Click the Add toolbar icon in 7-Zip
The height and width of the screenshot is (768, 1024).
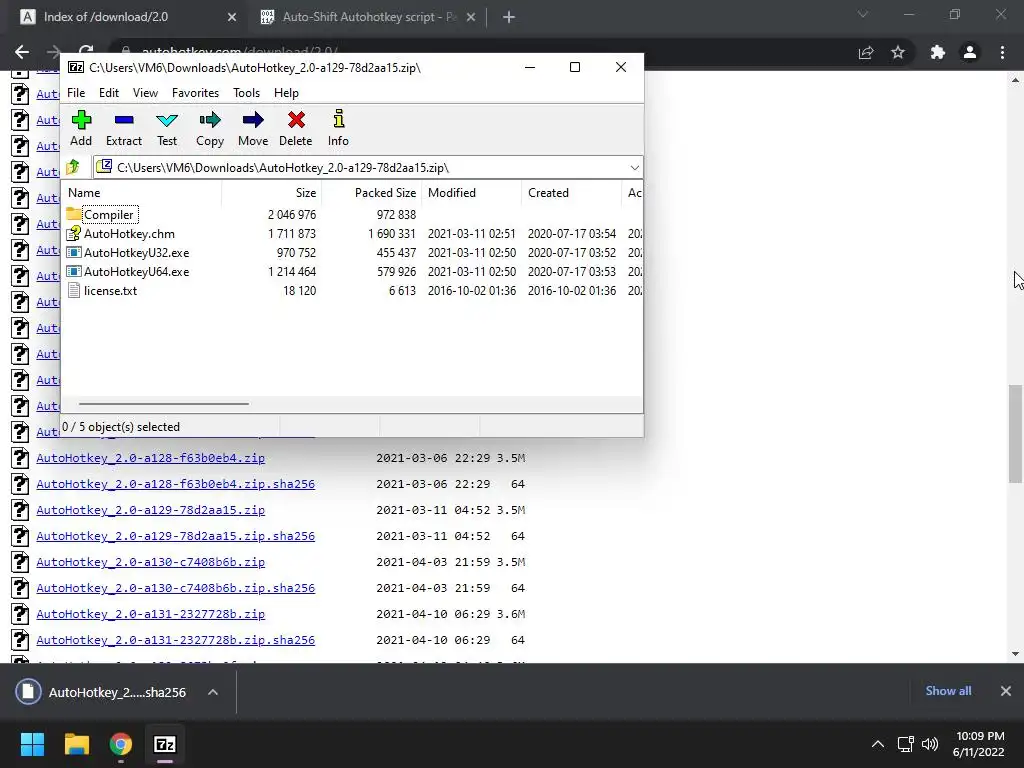[x=81, y=121]
